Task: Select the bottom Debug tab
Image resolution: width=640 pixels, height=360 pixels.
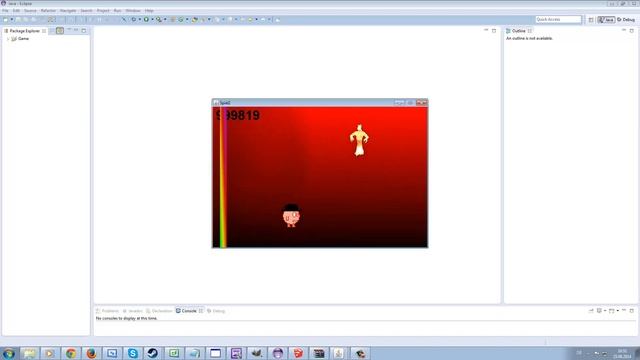Action: tap(216, 311)
